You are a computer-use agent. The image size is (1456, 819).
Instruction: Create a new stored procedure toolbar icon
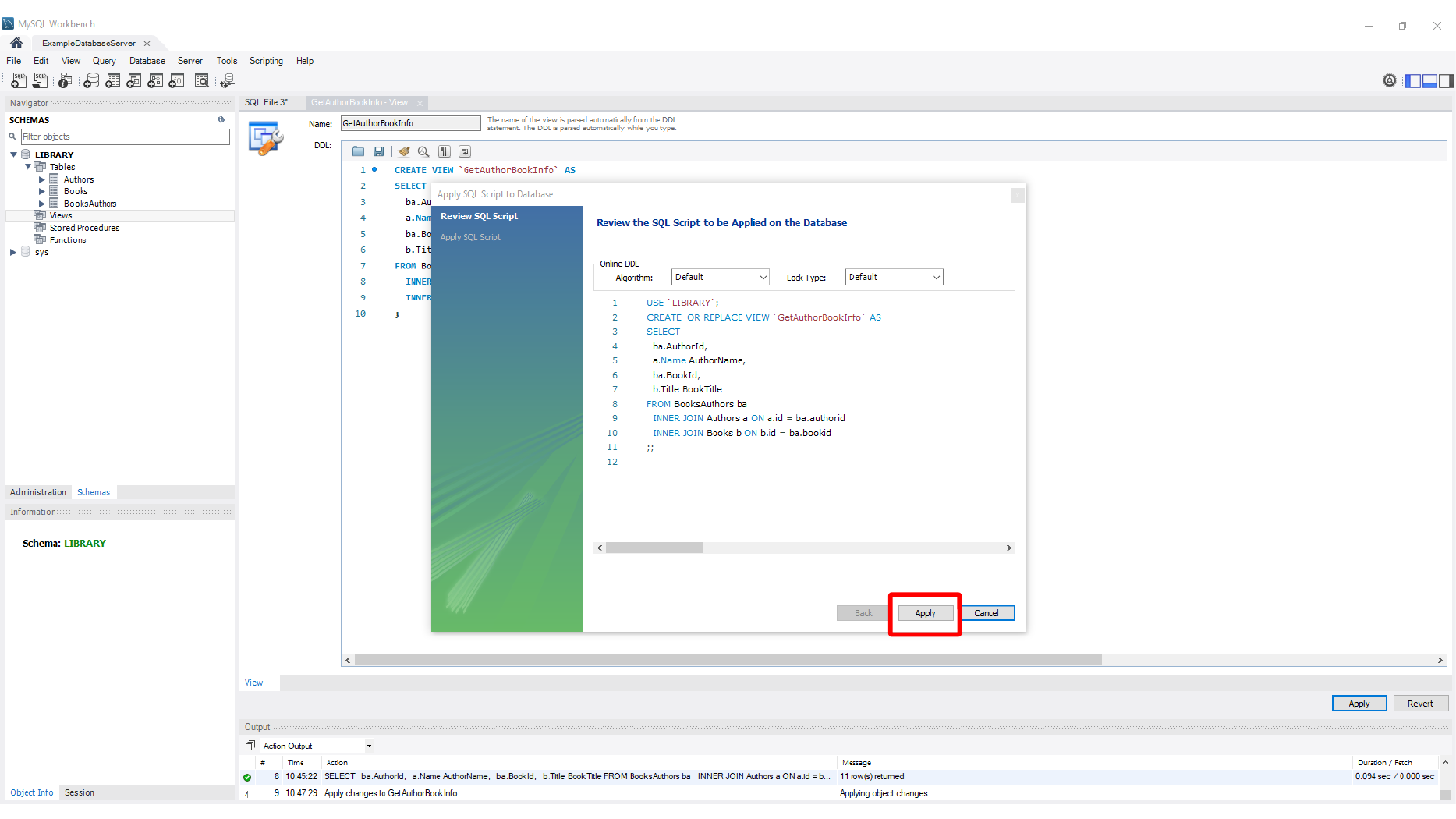click(155, 80)
